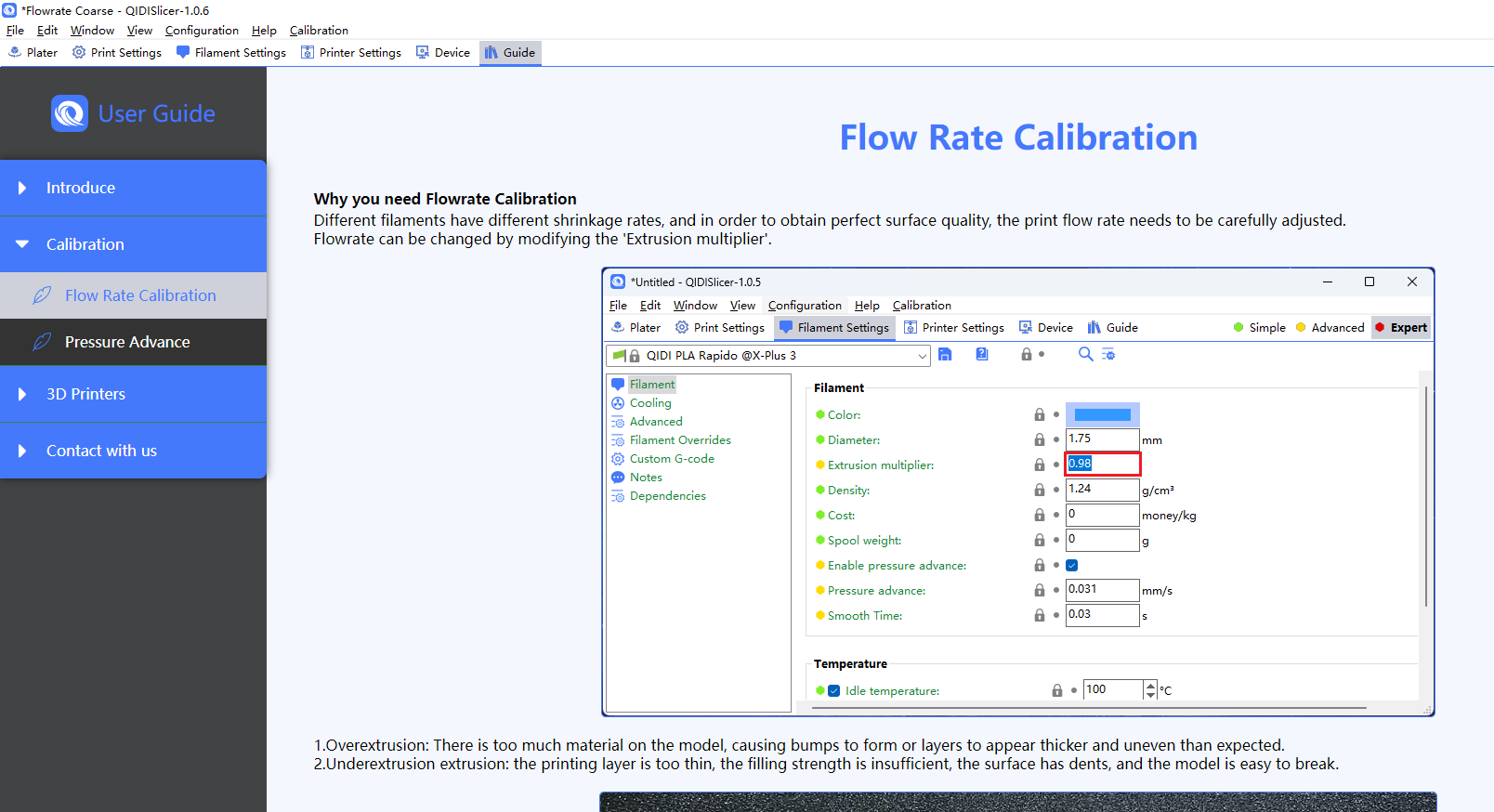The height and width of the screenshot is (812, 1494).
Task: Open the Configuration menu in the main menu bar
Action: tap(202, 31)
